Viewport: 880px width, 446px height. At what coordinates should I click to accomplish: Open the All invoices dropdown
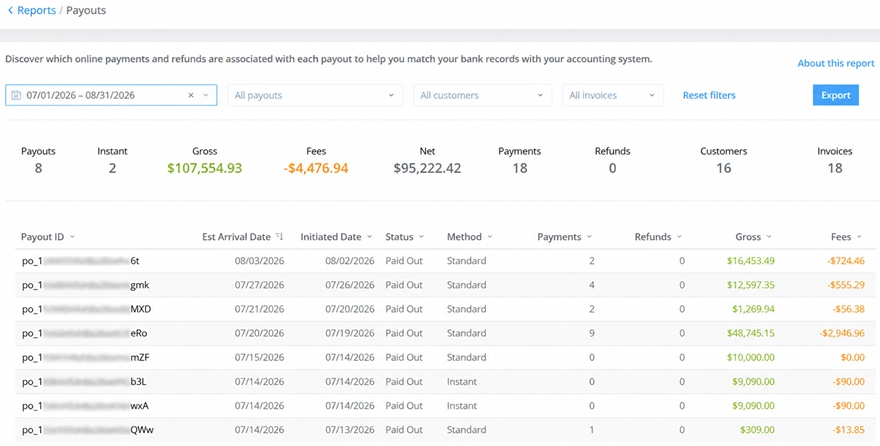click(x=613, y=95)
